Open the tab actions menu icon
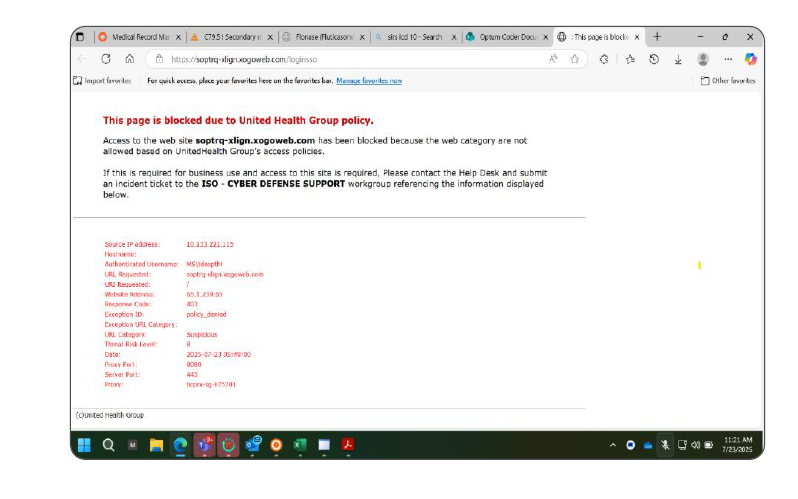The width and height of the screenshot is (798, 499). pyautogui.click(x=80, y=37)
